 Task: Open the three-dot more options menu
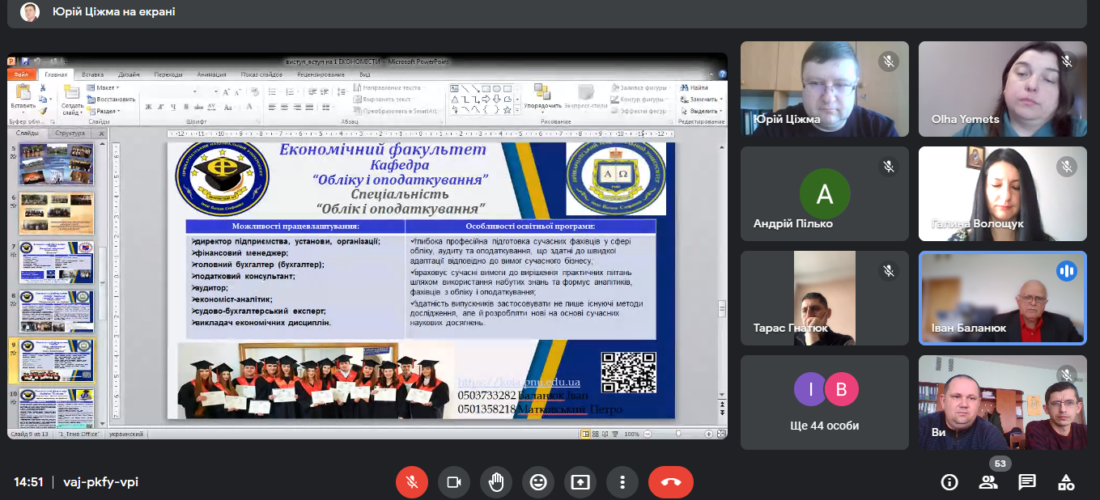pyautogui.click(x=625, y=482)
